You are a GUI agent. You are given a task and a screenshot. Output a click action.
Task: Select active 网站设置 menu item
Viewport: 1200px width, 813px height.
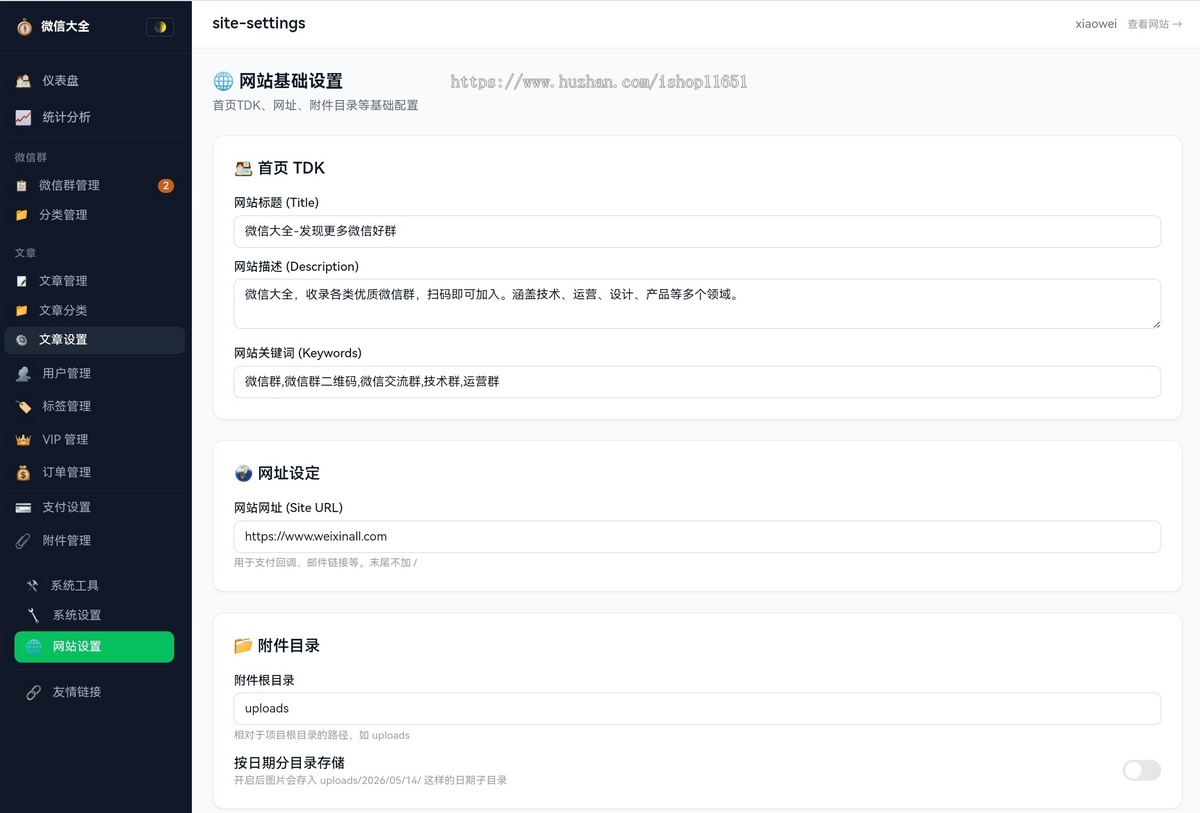pyautogui.click(x=94, y=647)
